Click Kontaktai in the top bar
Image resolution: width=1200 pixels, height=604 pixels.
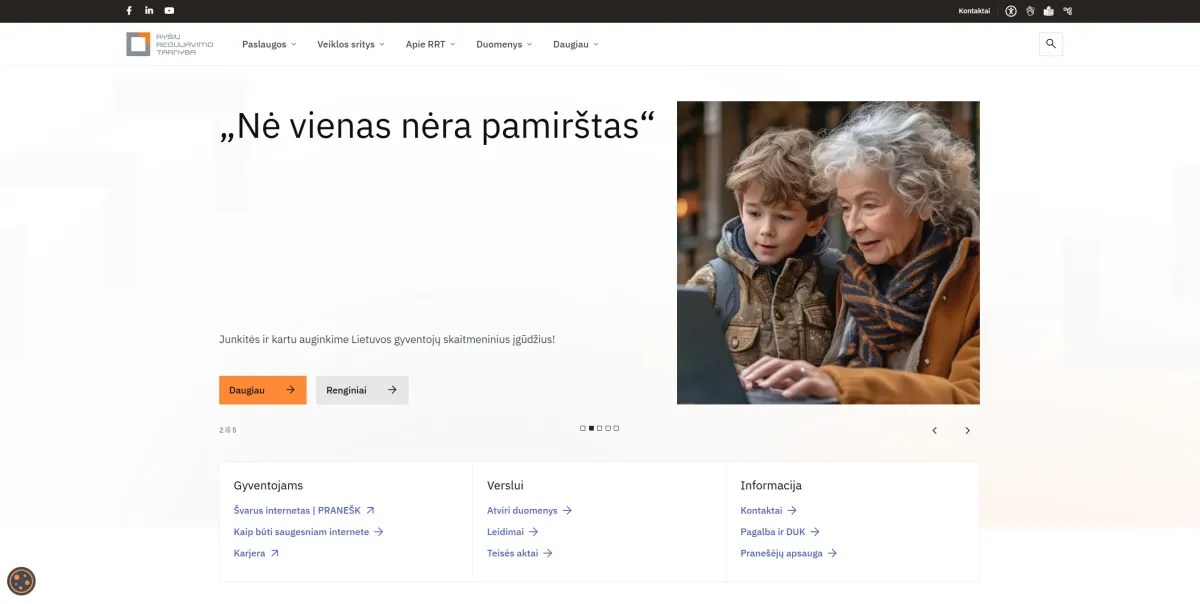pos(974,11)
